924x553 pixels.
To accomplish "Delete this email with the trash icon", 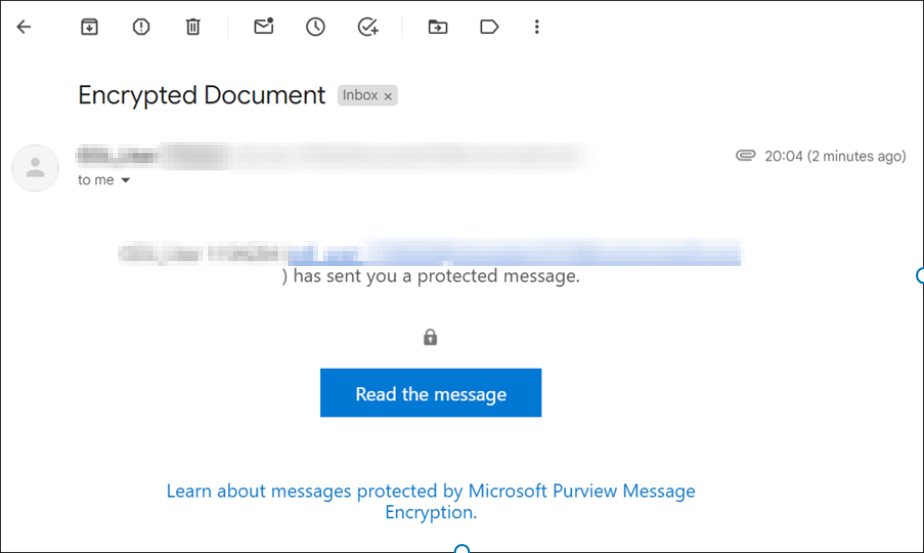I will (x=193, y=27).
